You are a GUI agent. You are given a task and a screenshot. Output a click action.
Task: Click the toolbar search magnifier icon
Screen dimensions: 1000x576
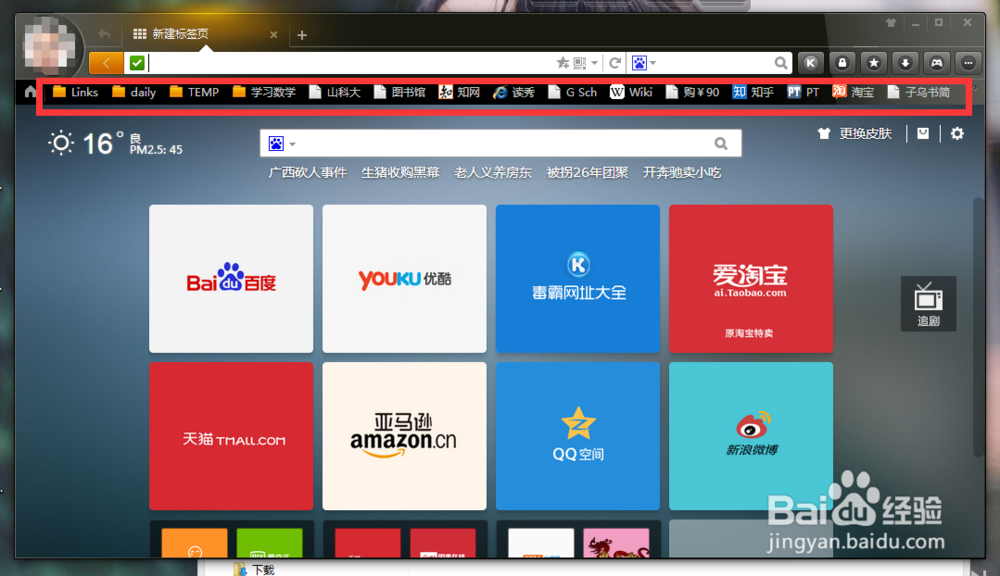pyautogui.click(x=781, y=63)
